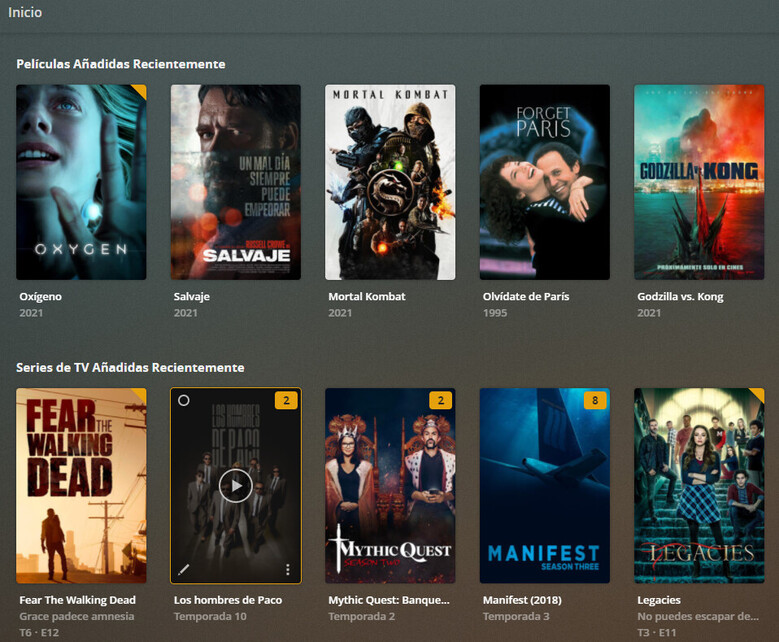
Task: Click year 2021 under Godzilla vs. Kong
Action: [x=649, y=313]
